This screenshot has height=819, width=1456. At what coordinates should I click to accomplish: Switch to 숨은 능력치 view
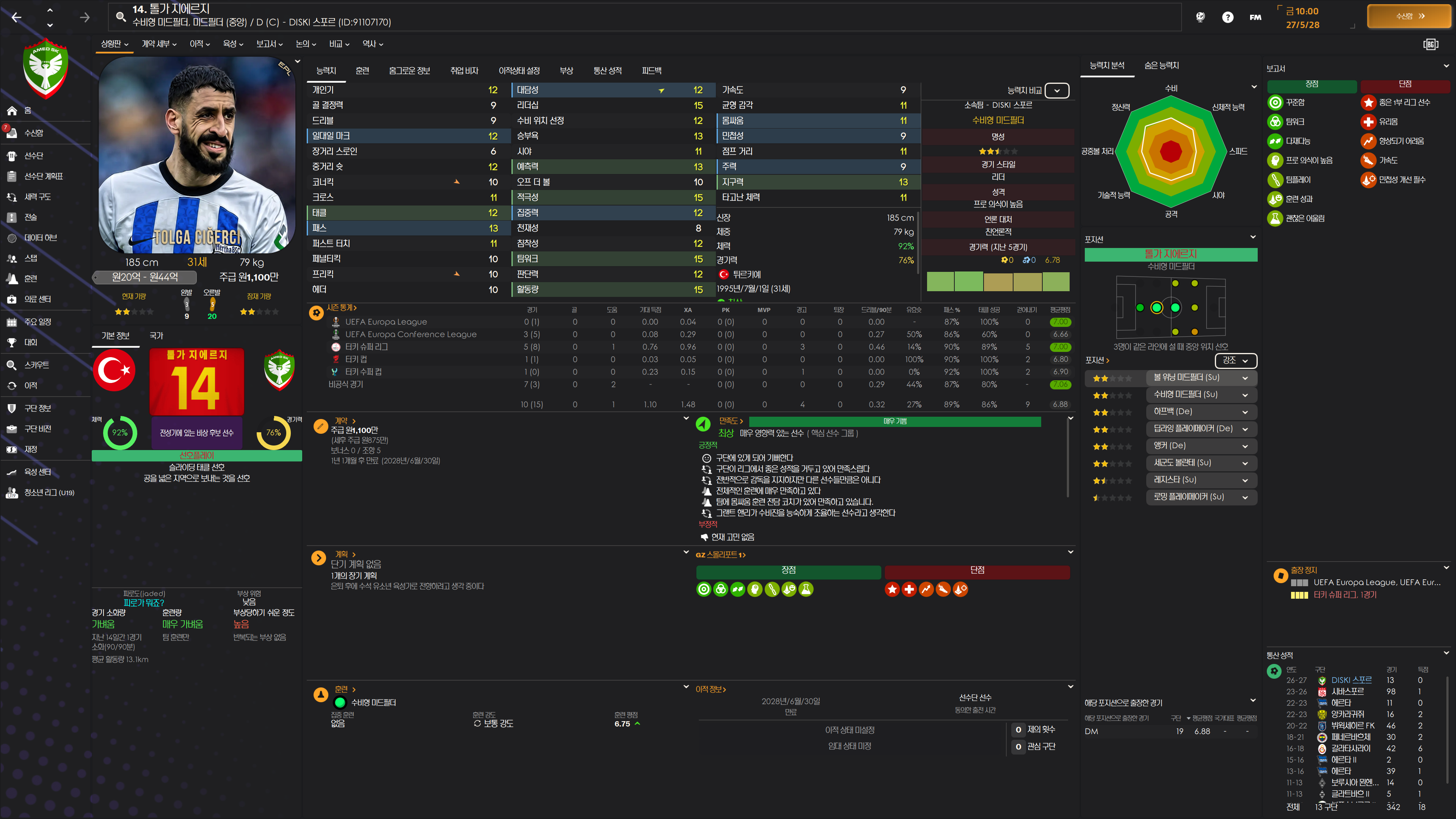[x=1161, y=66]
